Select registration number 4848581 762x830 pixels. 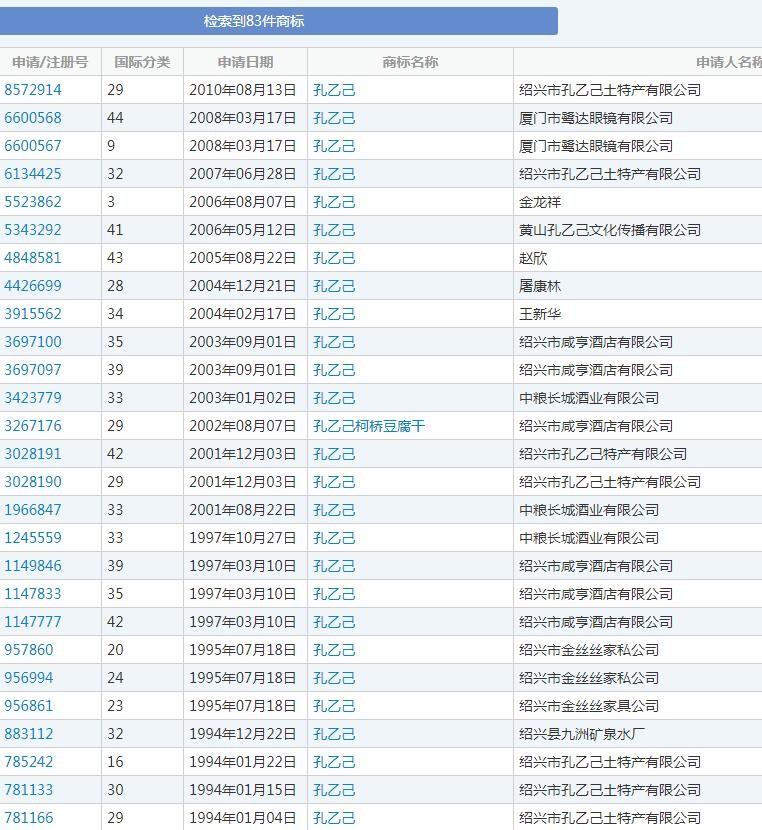point(33,258)
